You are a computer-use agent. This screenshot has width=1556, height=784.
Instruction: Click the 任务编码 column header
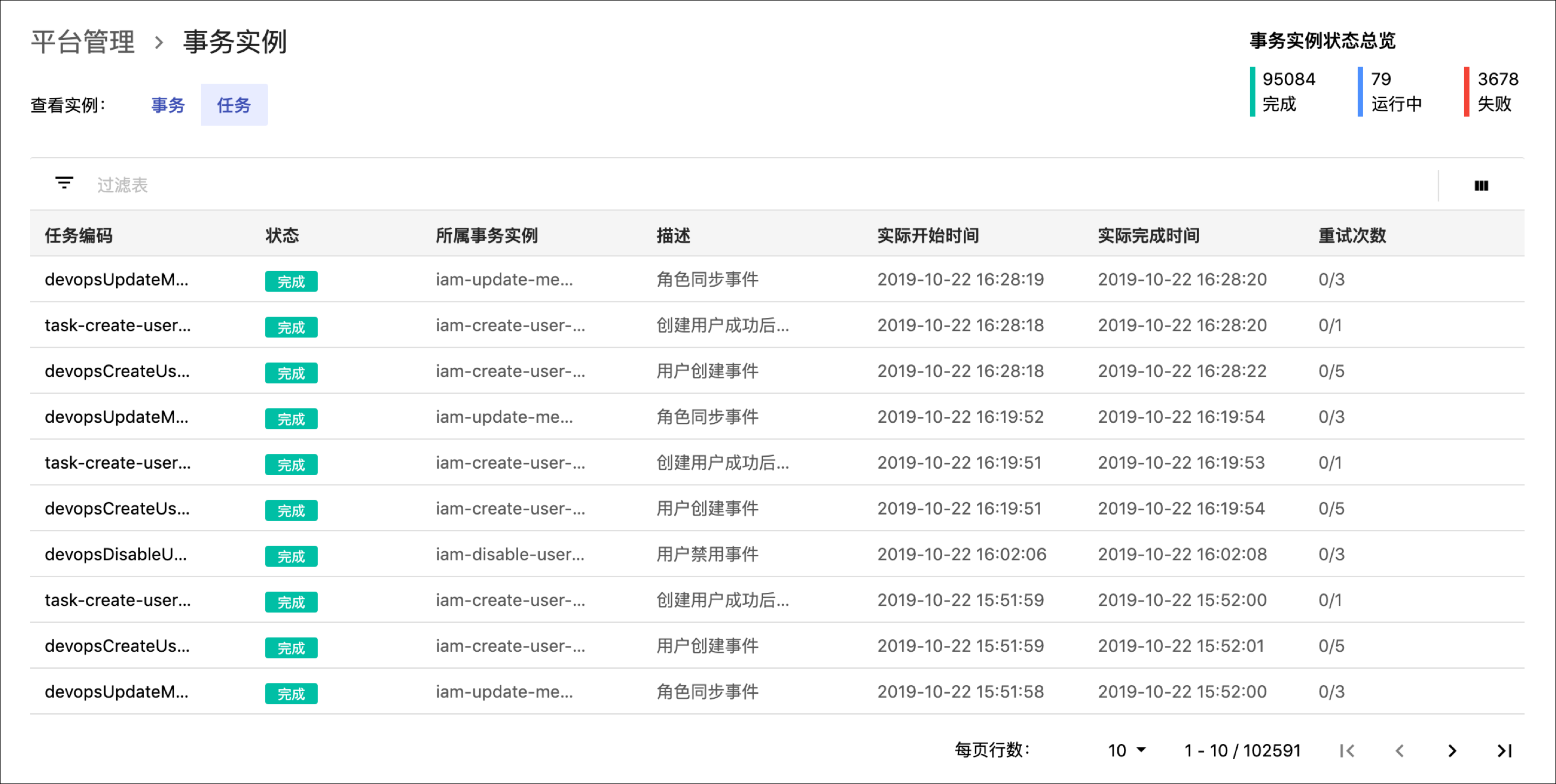tap(78, 235)
